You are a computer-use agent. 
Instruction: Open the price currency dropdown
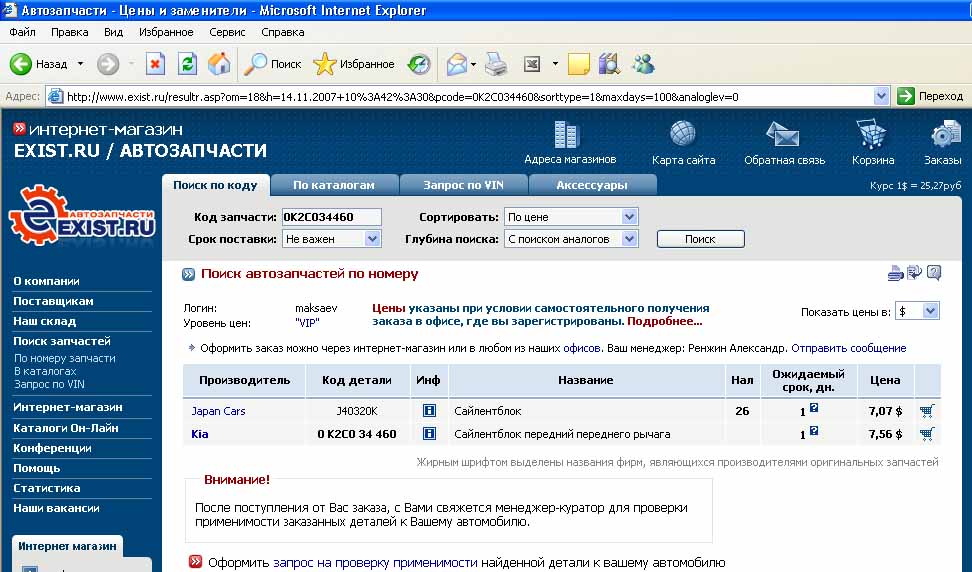[x=930, y=311]
